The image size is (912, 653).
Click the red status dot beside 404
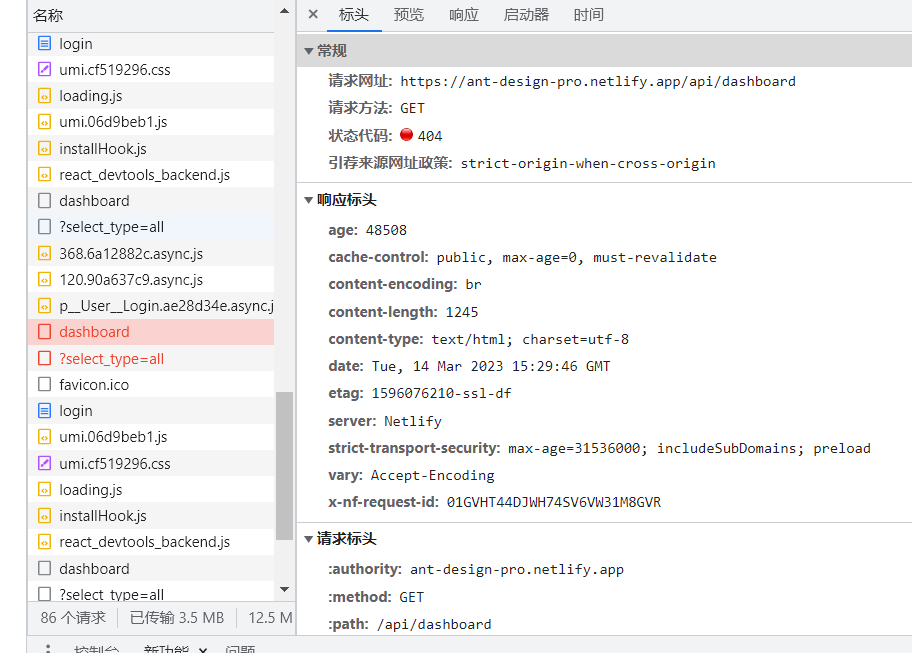point(407,135)
